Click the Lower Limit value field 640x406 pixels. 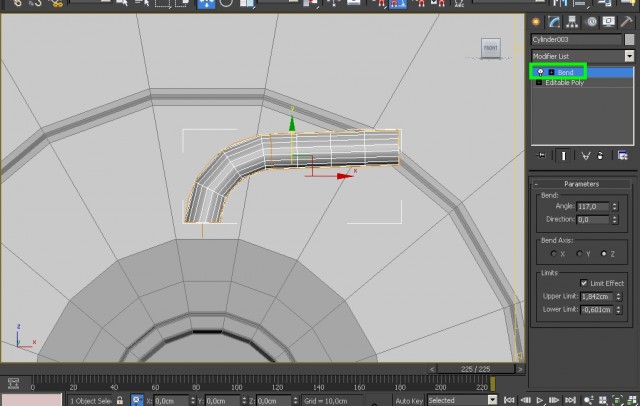coord(597,309)
